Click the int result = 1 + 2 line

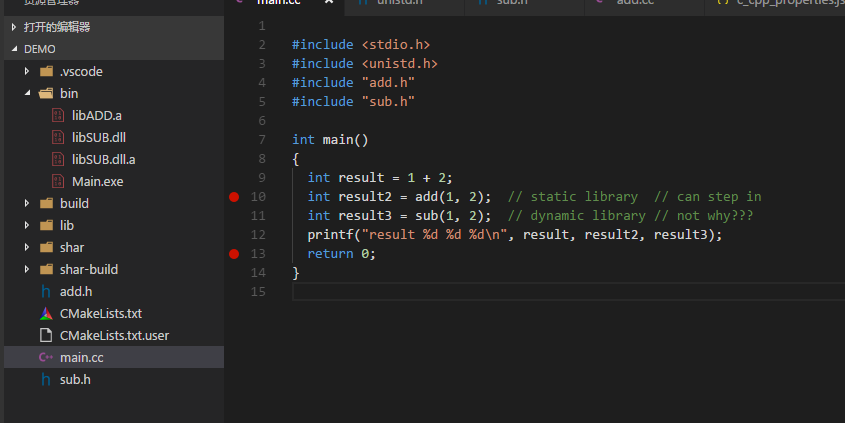tap(380, 178)
